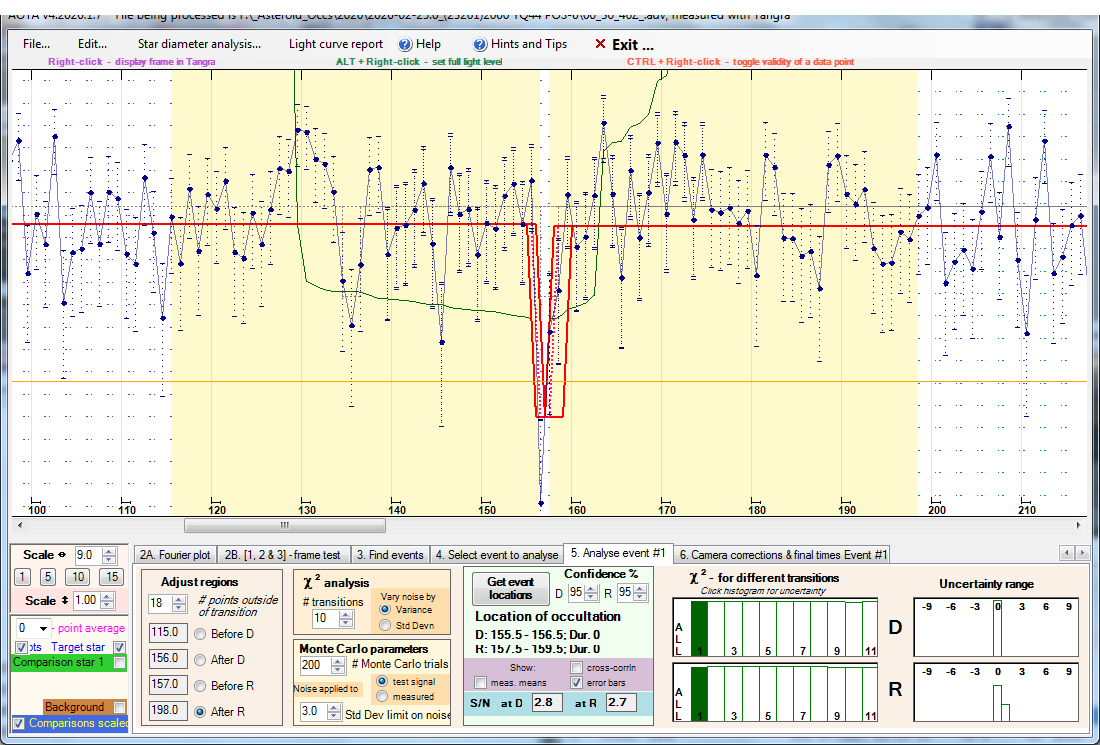Set horizontal scale preset to 10
The width and height of the screenshot is (1100, 745).
[x=78, y=577]
